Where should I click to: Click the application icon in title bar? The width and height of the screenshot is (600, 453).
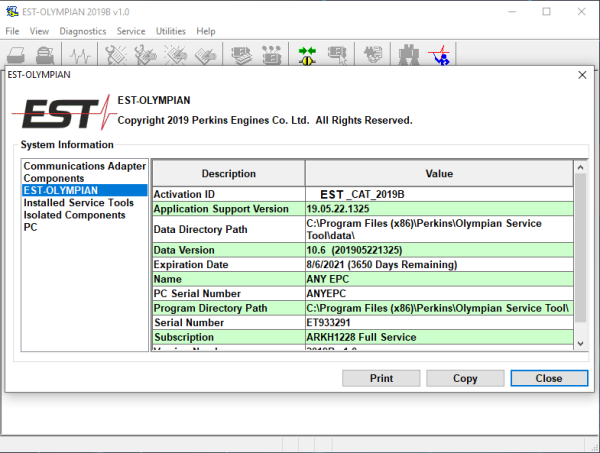(12, 11)
